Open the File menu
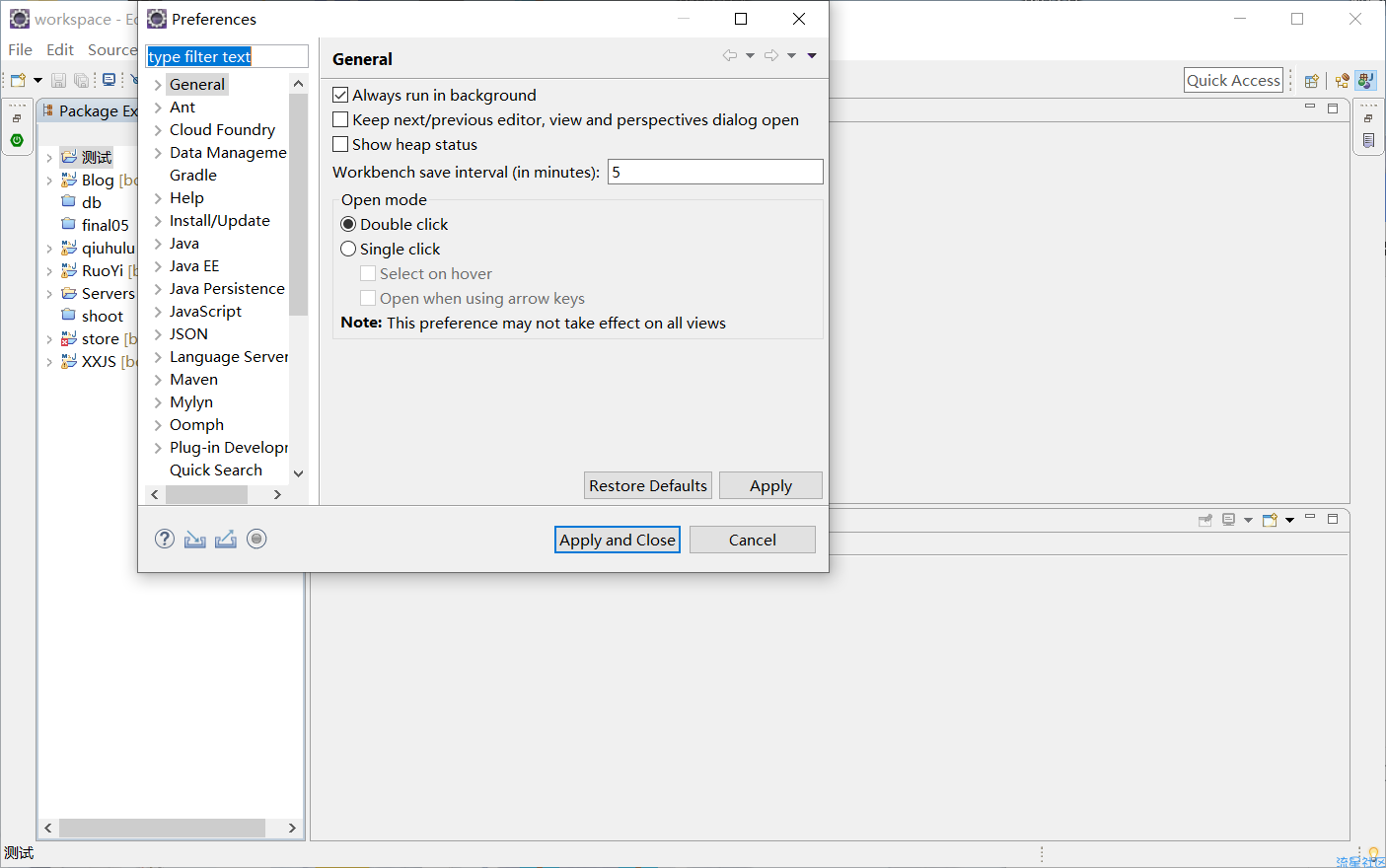 pos(20,49)
